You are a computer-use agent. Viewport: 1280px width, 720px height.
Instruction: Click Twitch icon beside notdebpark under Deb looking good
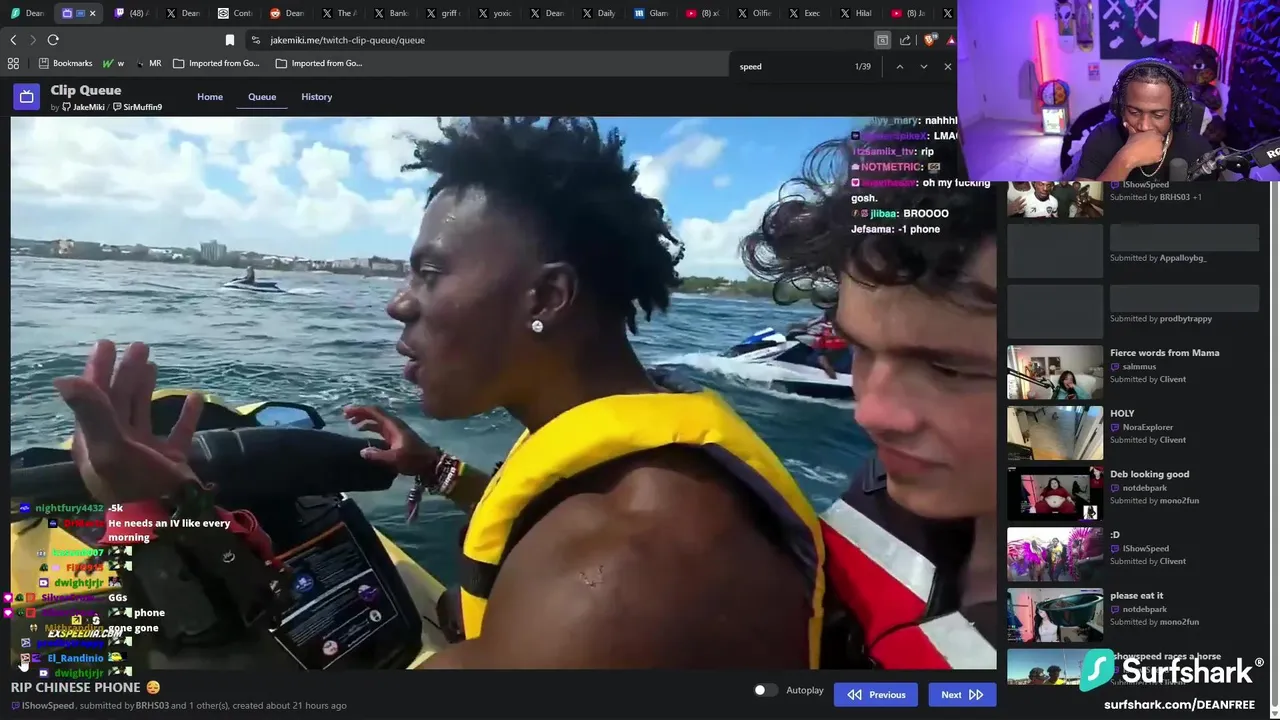(1115, 488)
